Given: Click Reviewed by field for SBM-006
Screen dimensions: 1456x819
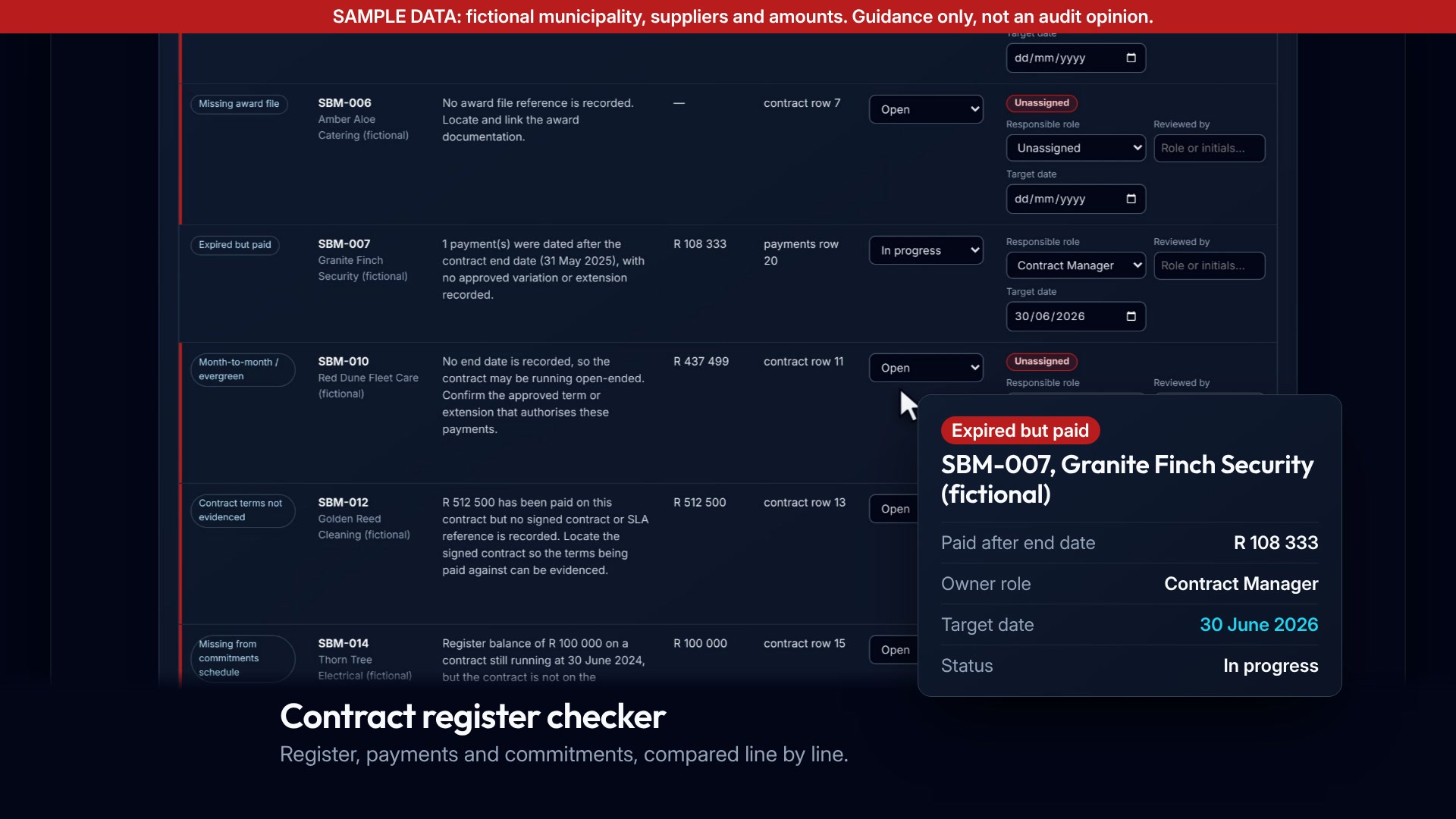Looking at the screenshot, I should pos(1209,148).
